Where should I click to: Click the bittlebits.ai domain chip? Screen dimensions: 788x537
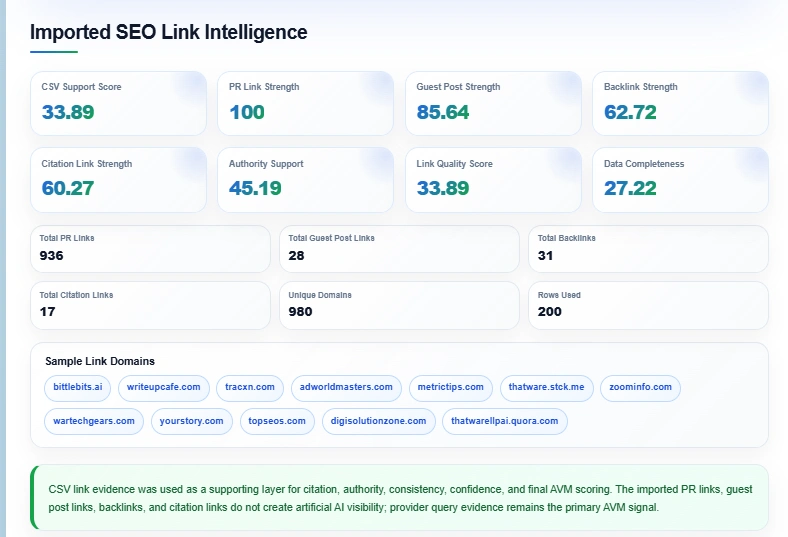pos(77,387)
